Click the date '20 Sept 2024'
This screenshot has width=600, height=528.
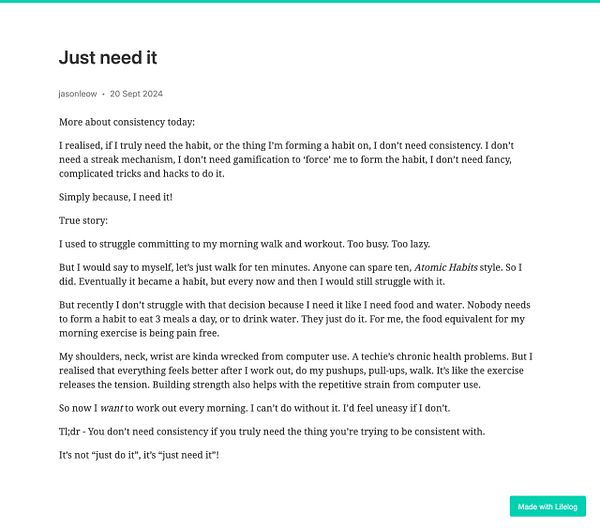[x=136, y=94]
